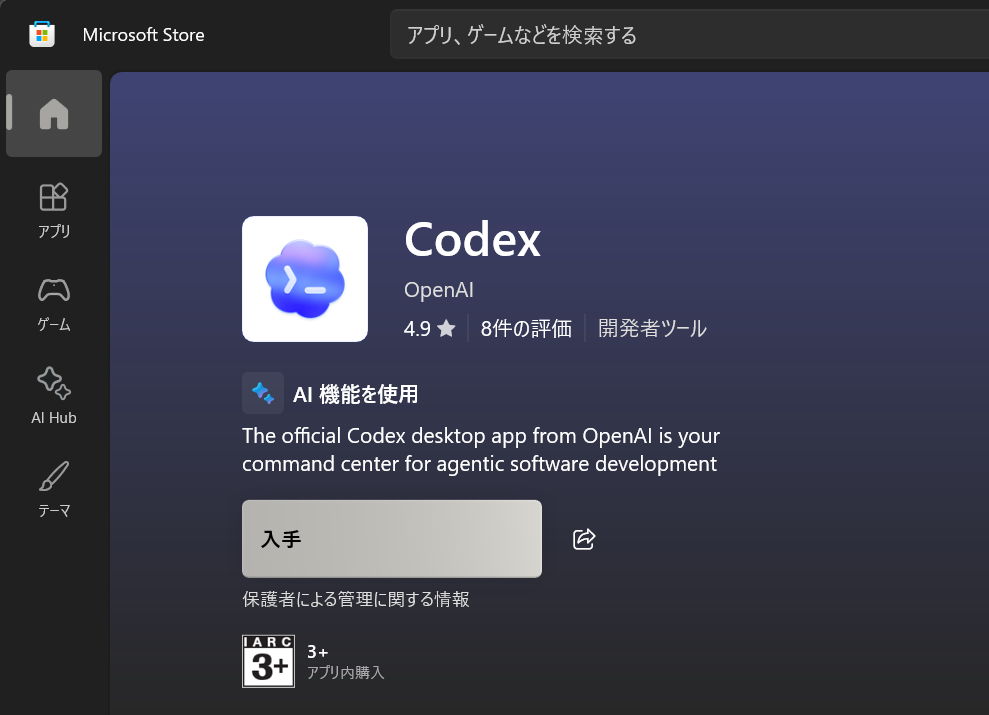This screenshot has height=715, width=989.
Task: Click the Codex app icon image
Action: (x=305, y=279)
